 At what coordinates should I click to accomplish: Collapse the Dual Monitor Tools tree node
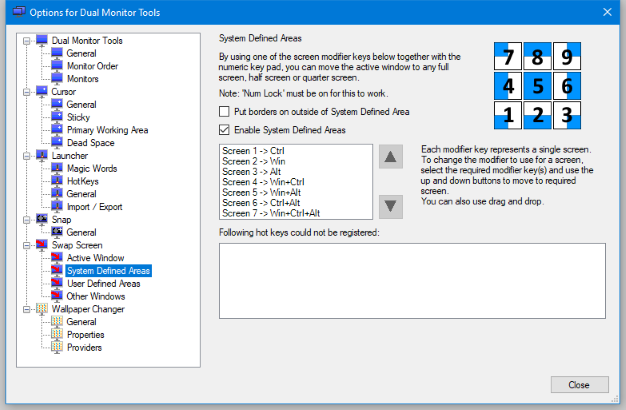coord(27,41)
